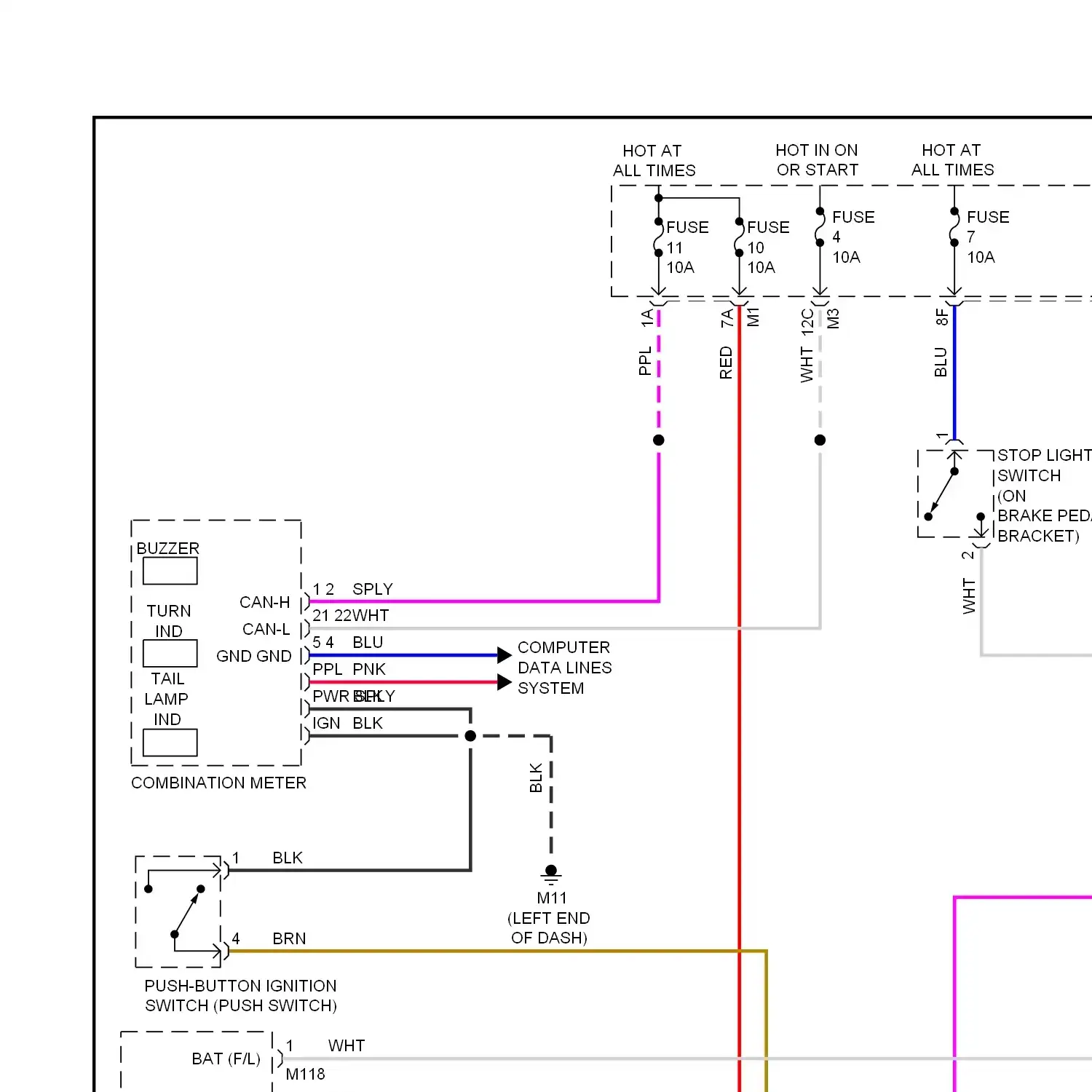Click the M3 connector label

point(833,318)
